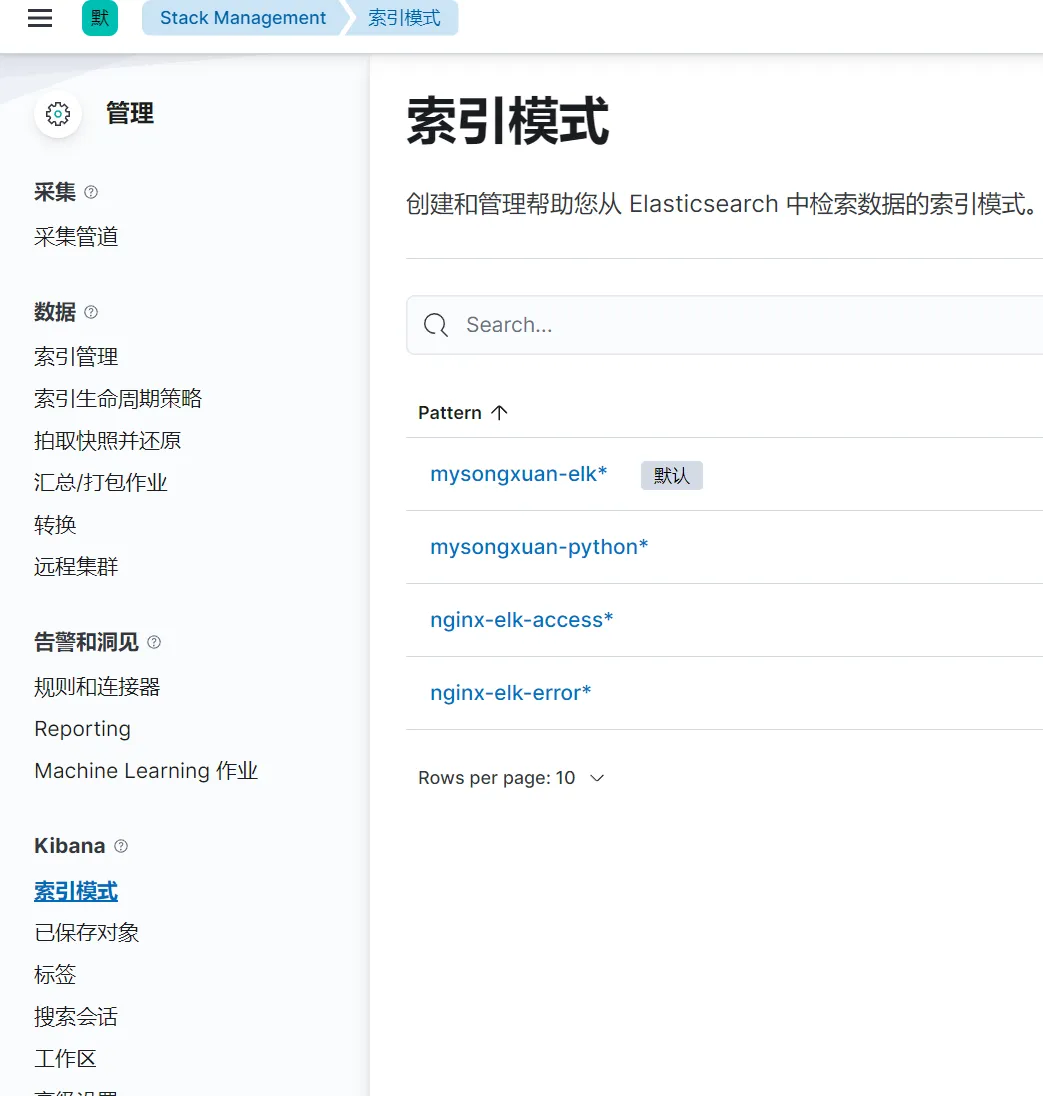Image resolution: width=1043 pixels, height=1096 pixels.
Task: Open the hamburger navigation menu
Action: tap(40, 18)
